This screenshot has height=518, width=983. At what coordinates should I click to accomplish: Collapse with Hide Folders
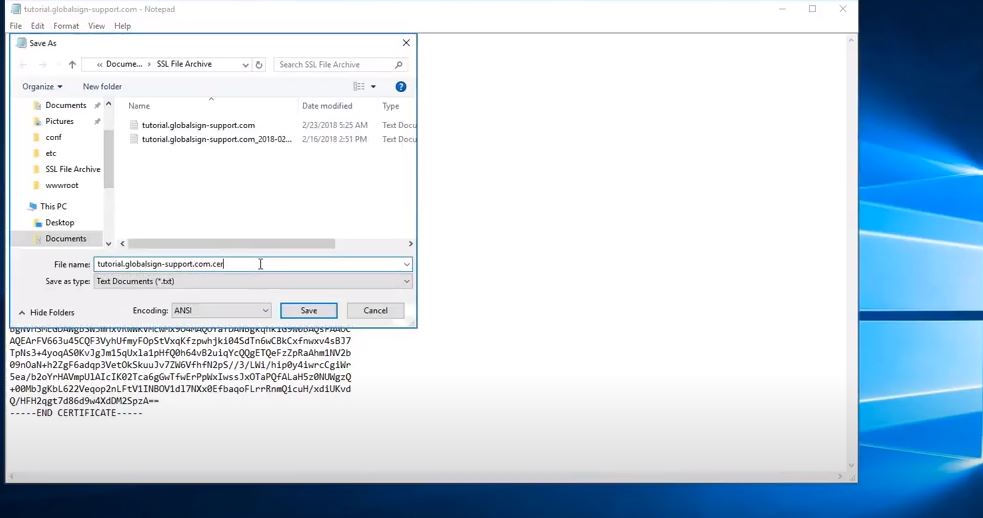click(x=46, y=312)
